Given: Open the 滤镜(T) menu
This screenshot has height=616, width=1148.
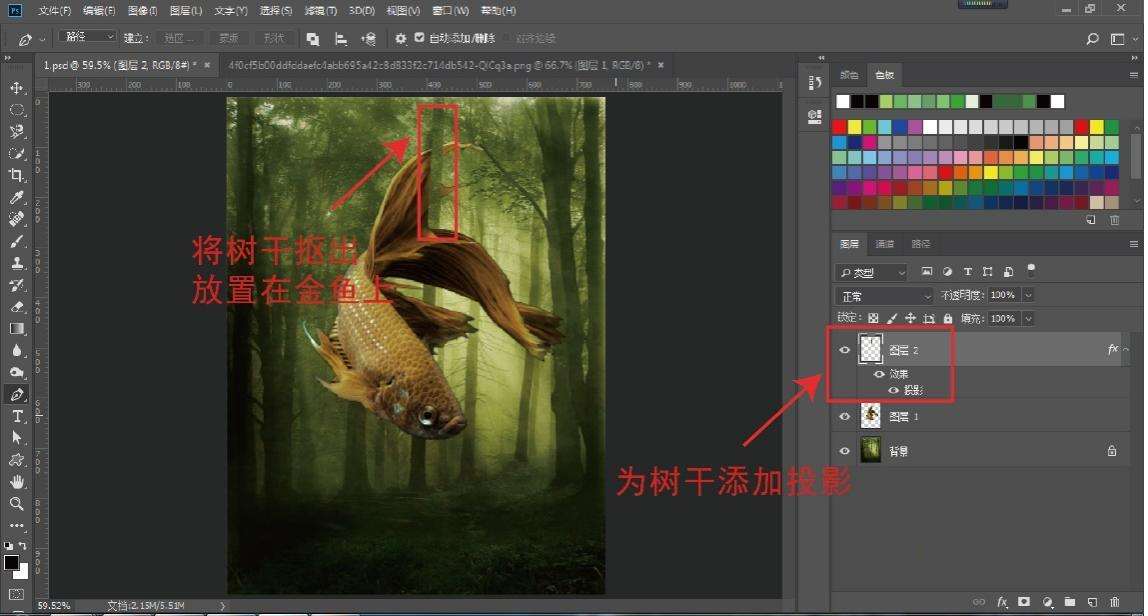Looking at the screenshot, I should tap(321, 11).
